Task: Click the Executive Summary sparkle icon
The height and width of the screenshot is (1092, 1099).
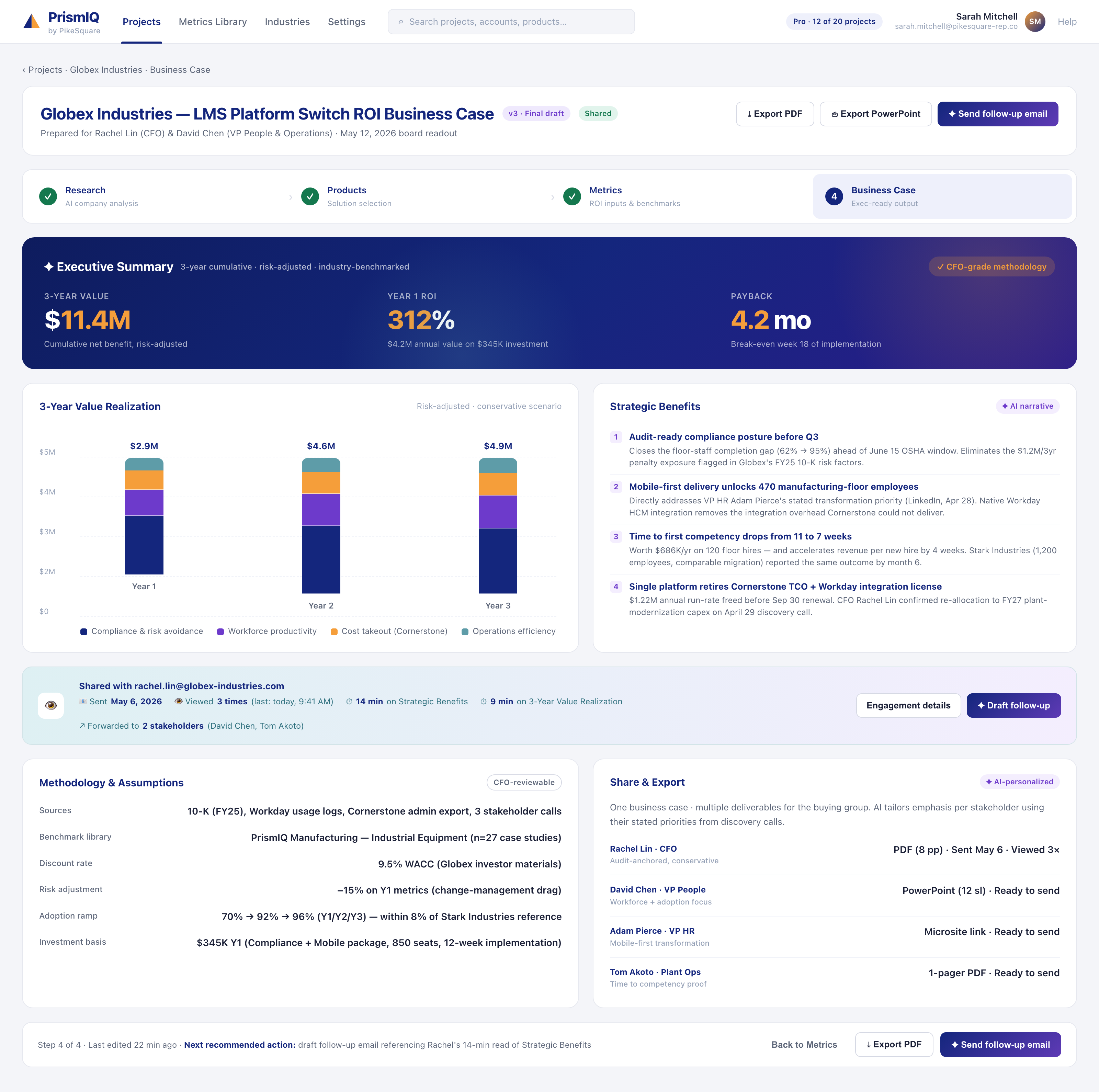Action: click(49, 267)
